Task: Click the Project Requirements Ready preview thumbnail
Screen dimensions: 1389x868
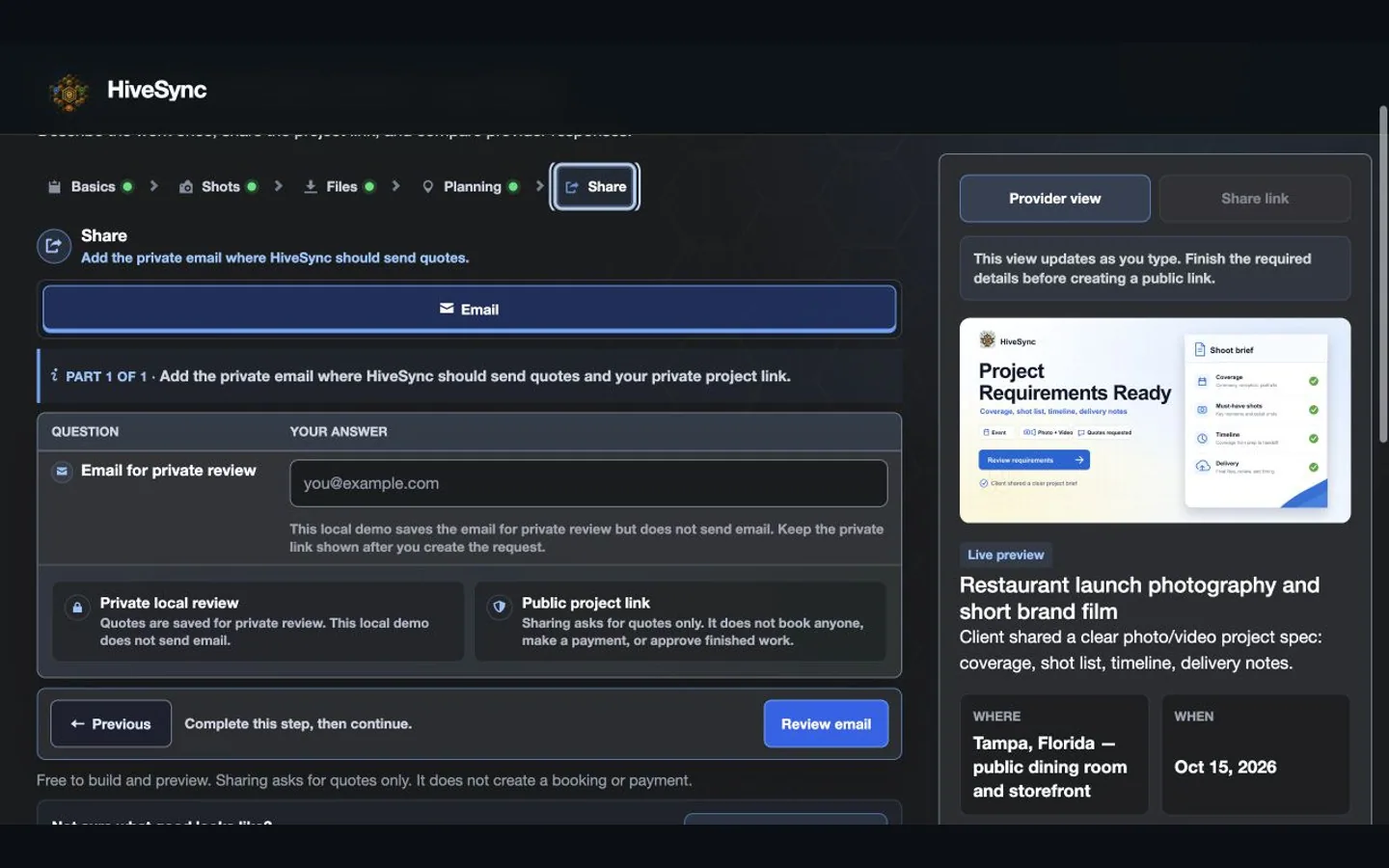Action: click(1155, 420)
